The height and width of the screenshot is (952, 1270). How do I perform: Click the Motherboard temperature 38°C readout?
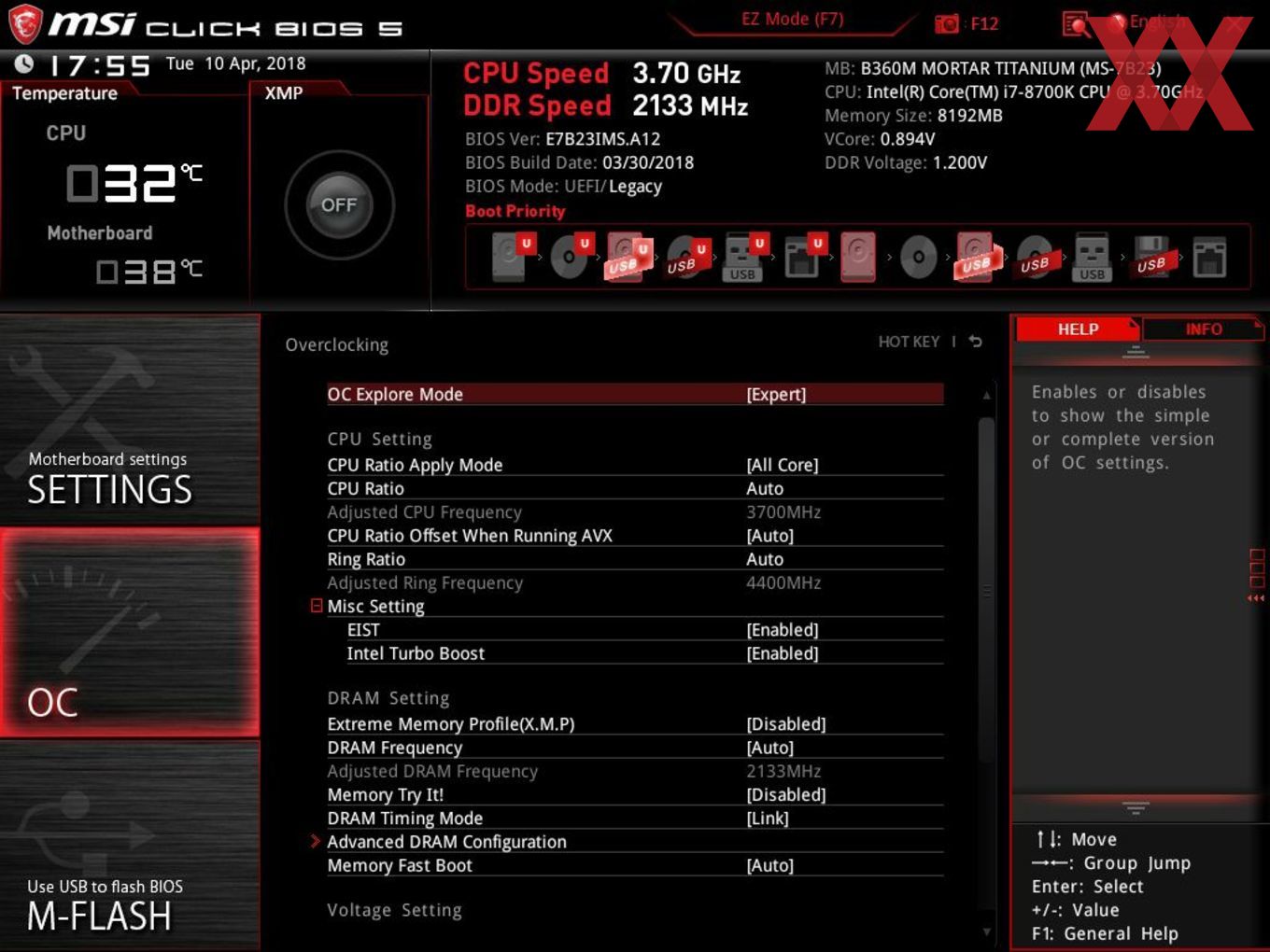(149, 271)
